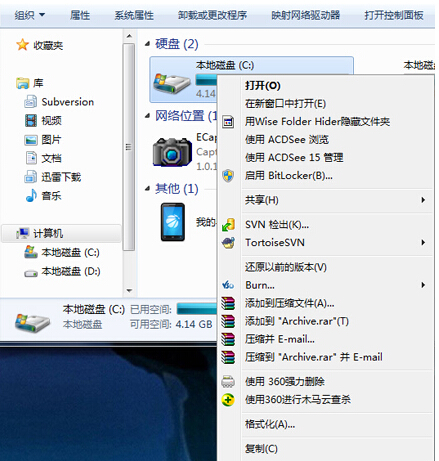Image resolution: width=439 pixels, height=461 pixels.
Task: Click 卸载或更改程序 in the toolbar
Action: pyautogui.click(x=212, y=15)
